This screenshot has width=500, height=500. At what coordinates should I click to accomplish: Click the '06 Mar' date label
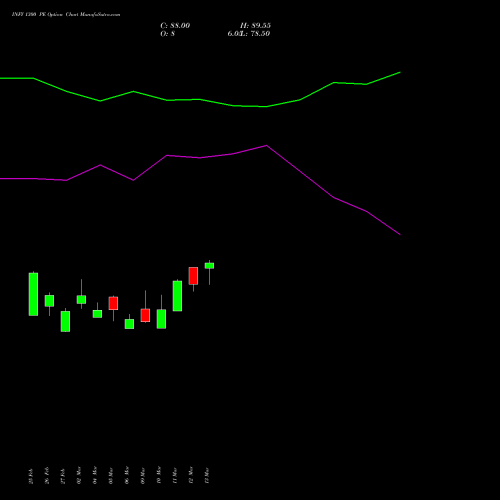pos(127,475)
